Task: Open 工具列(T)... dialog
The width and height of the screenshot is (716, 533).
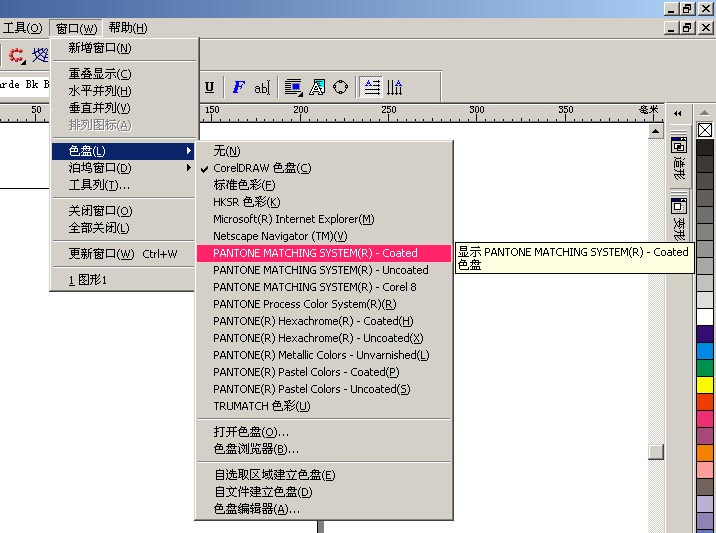Action: point(123,185)
